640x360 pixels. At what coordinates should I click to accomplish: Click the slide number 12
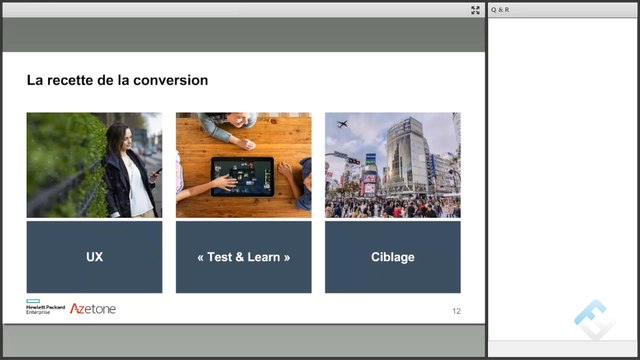456,311
